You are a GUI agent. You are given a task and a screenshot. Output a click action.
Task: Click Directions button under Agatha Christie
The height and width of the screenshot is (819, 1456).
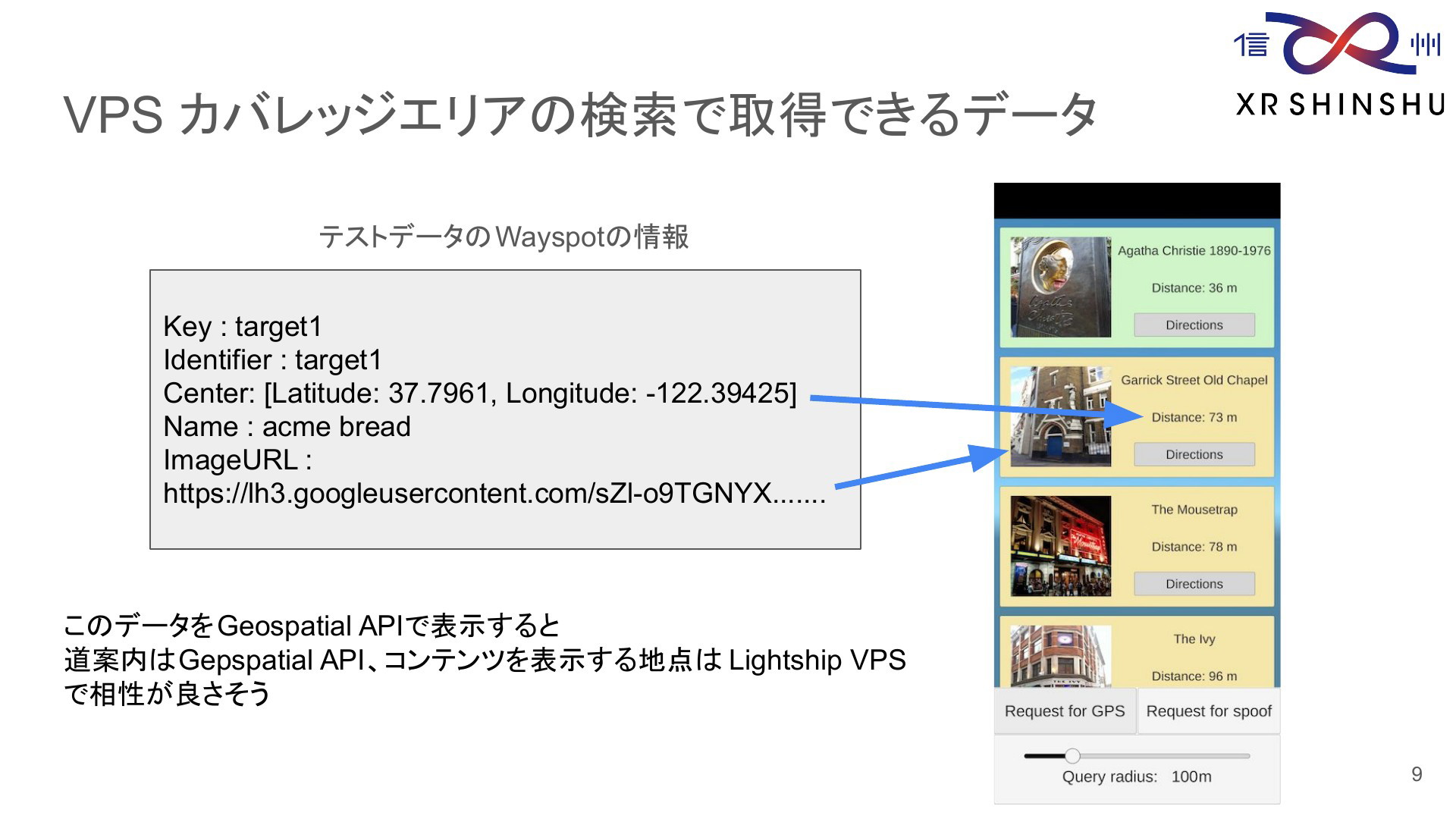[x=1194, y=325]
